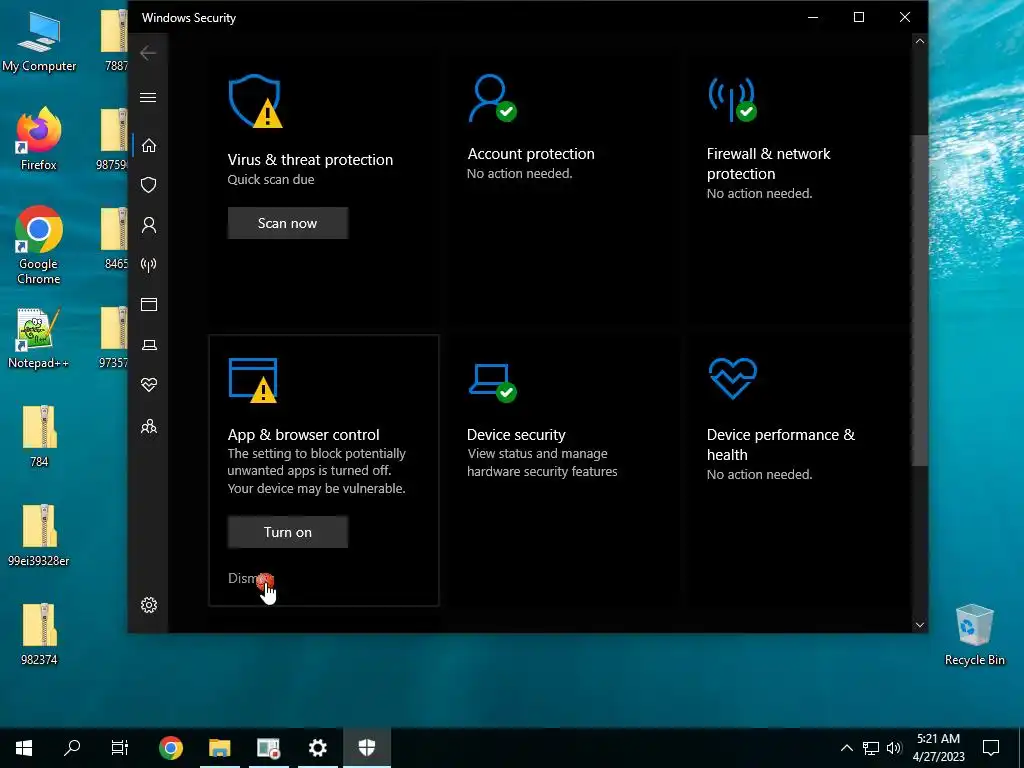Click Windows Security shield on taskbar
Viewport: 1024px width, 768px height.
[366, 748]
